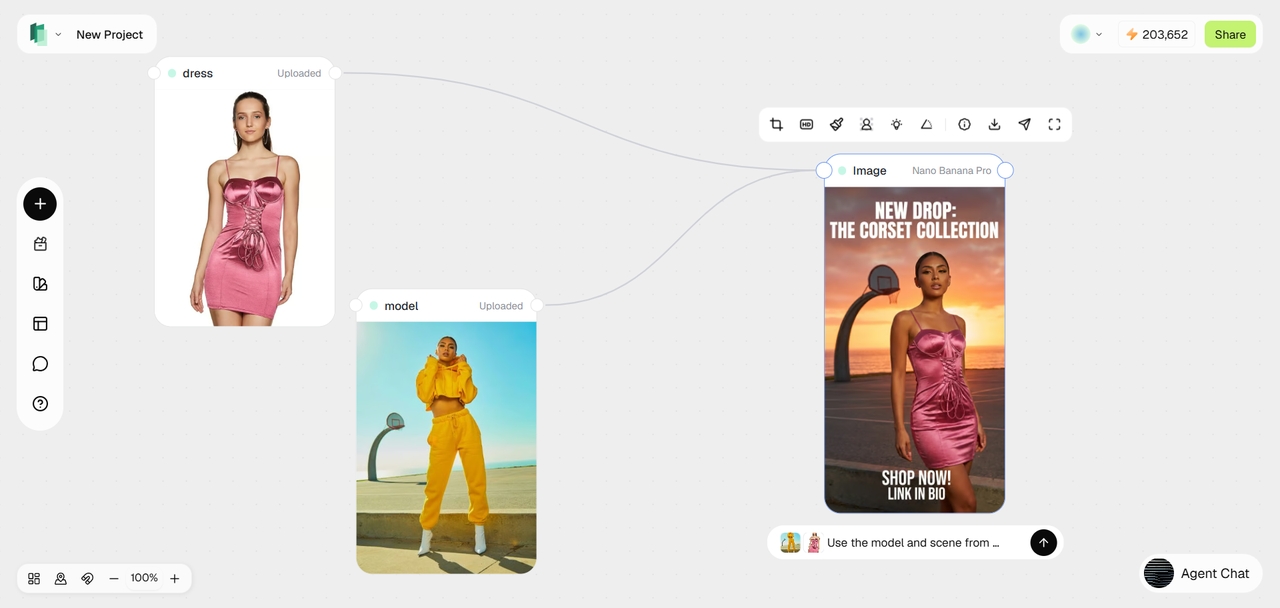Open the clapperboard video tool in sidebar
The image size is (1280, 608).
[x=40, y=244]
